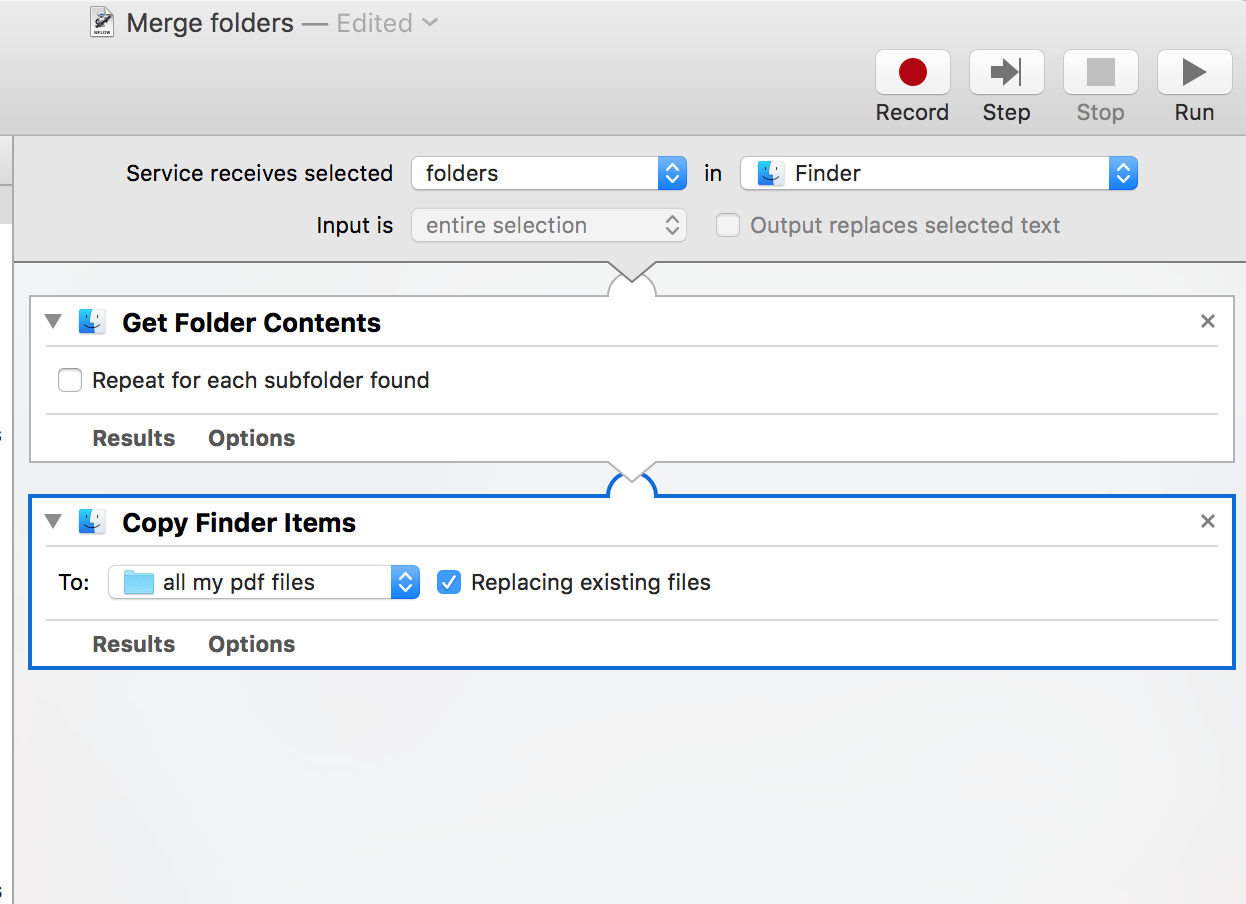Uncheck Replacing existing files

pyautogui.click(x=448, y=581)
